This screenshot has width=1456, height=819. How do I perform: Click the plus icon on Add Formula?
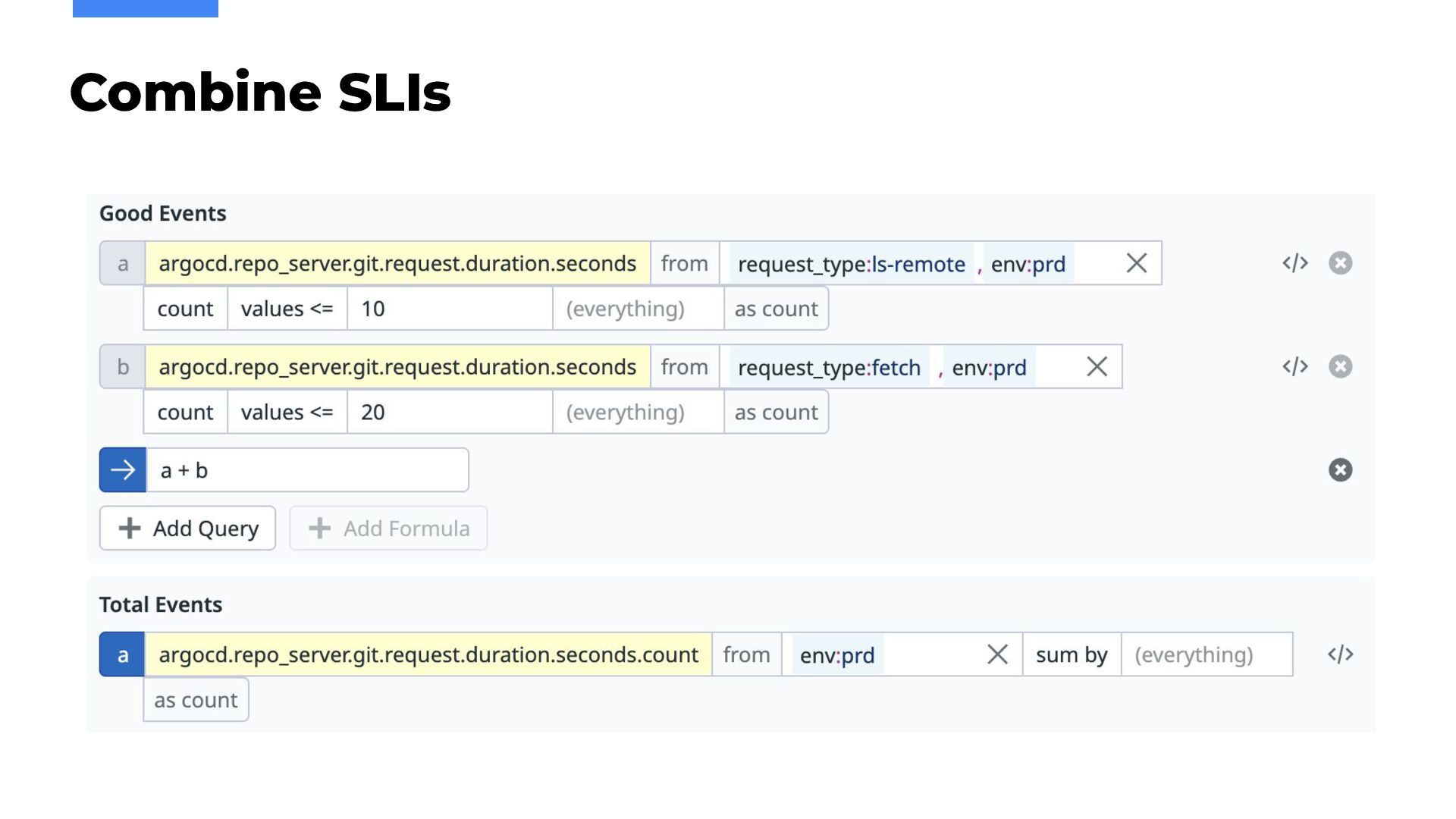click(x=319, y=529)
